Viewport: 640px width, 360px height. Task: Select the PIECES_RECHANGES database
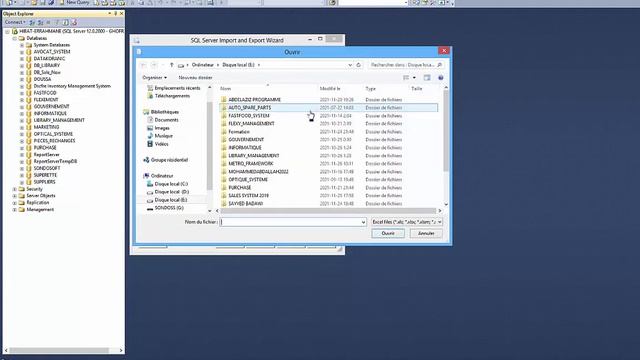(x=54, y=141)
